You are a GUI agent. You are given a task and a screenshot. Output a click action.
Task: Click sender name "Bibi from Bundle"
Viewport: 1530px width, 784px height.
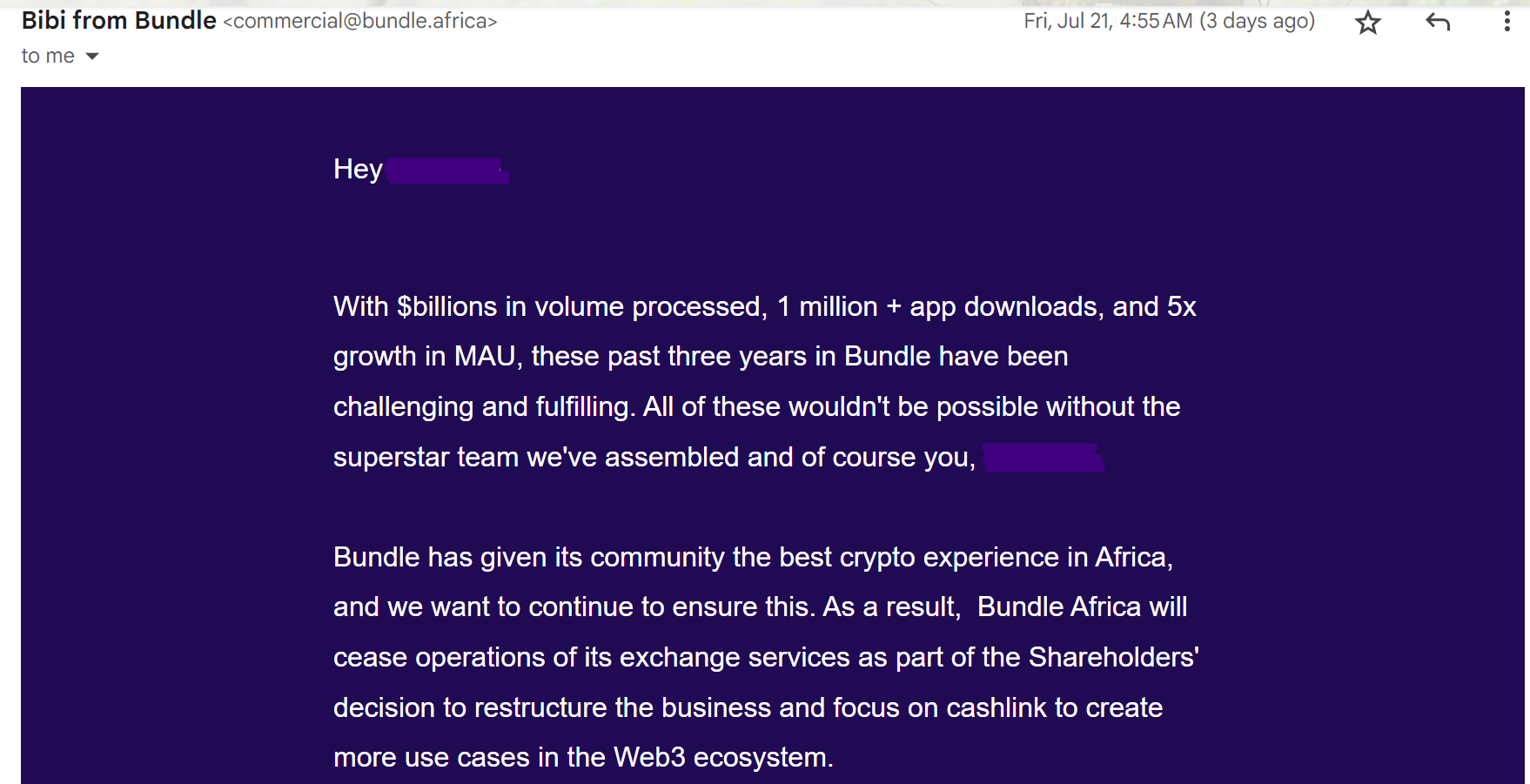[x=119, y=20]
